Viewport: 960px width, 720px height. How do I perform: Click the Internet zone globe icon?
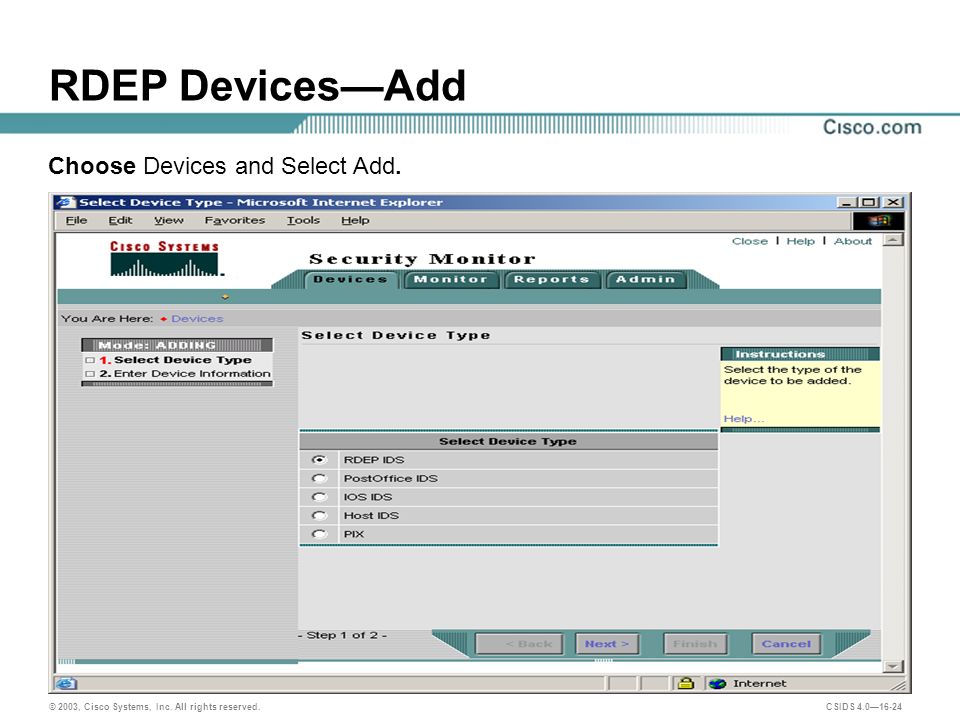click(717, 683)
